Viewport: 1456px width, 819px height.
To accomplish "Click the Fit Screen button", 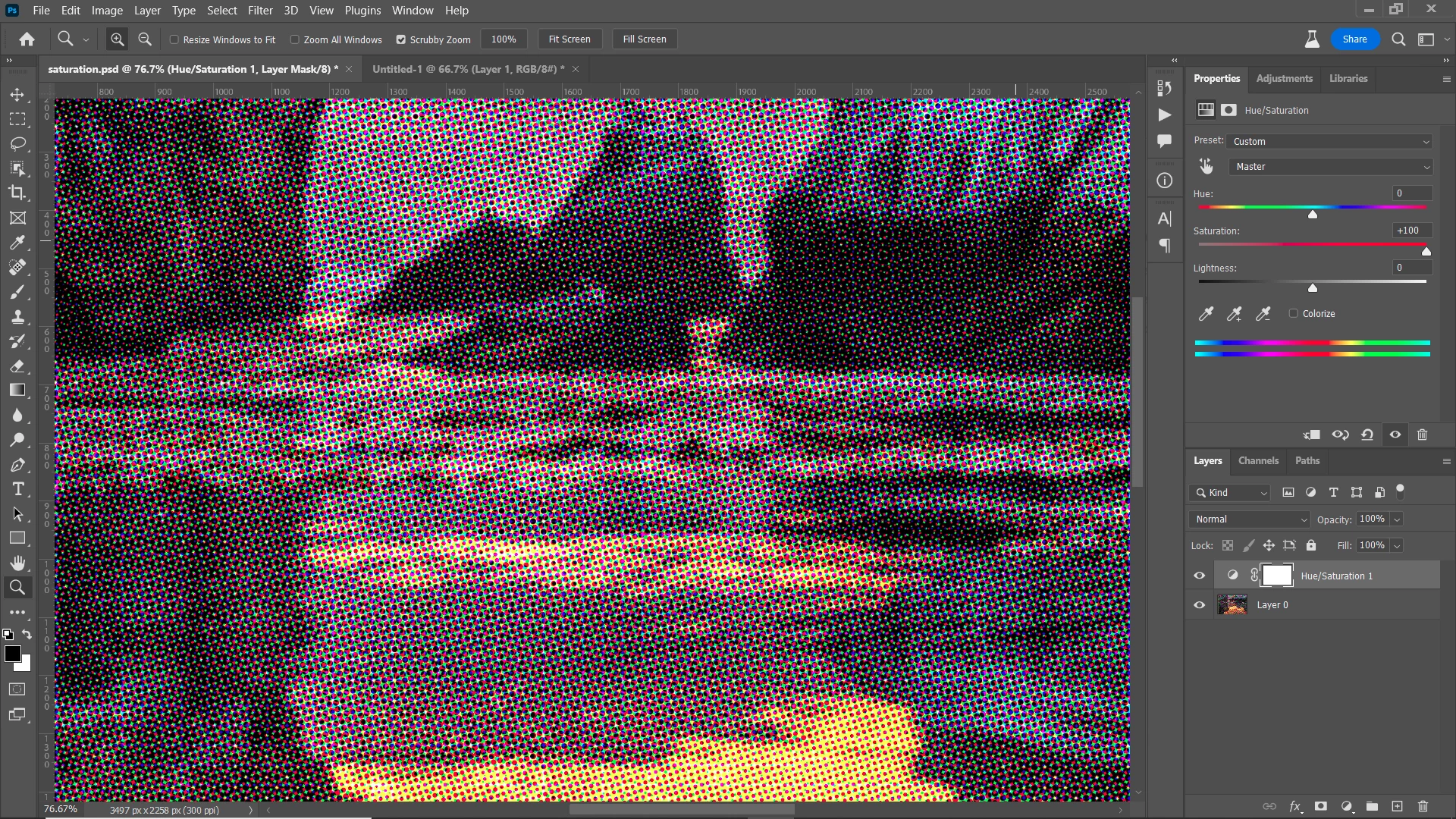I will point(569,39).
